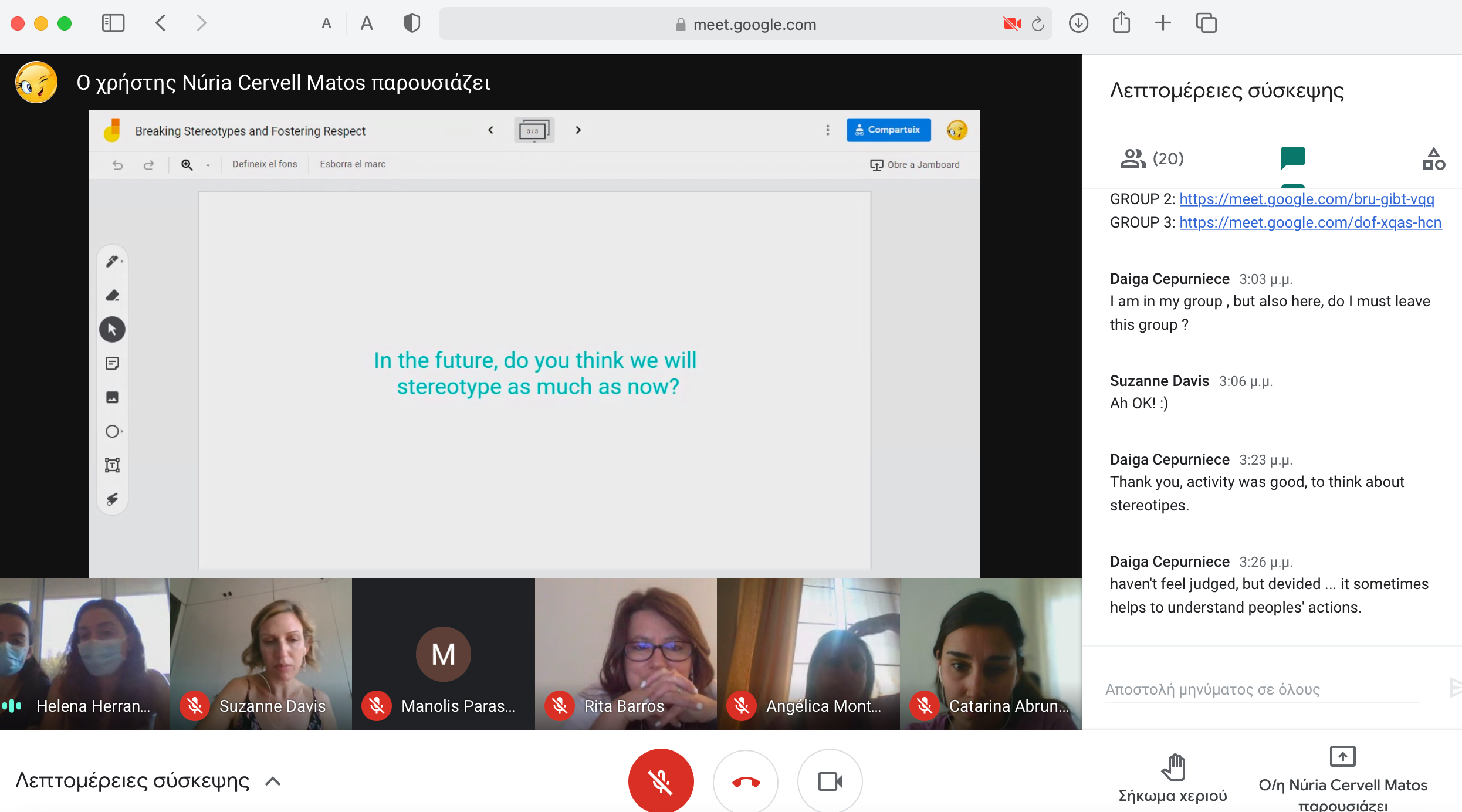Activate the Jamboard laser pointer
The height and width of the screenshot is (812, 1462).
[113, 499]
